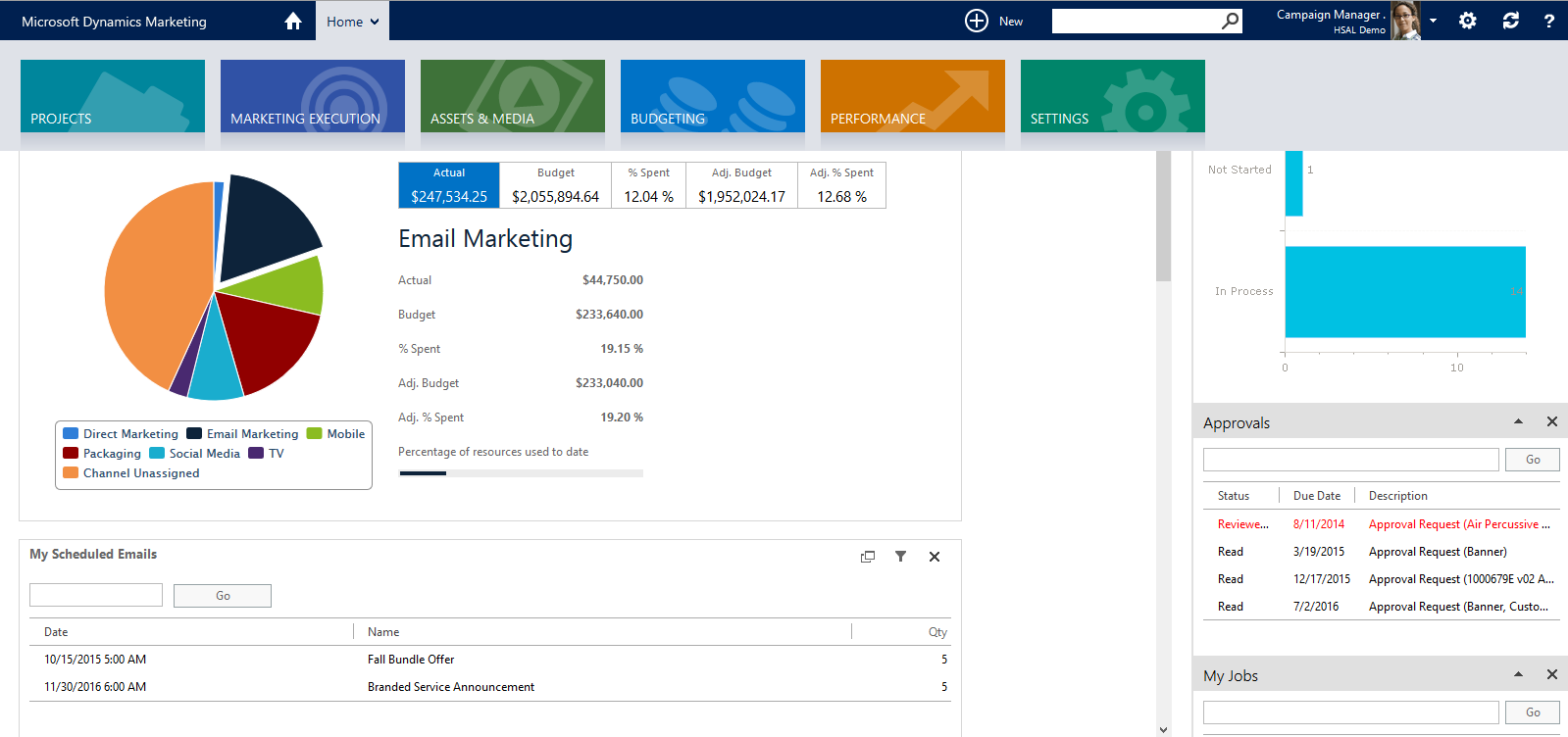The height and width of the screenshot is (737, 1568).
Task: Open the 12/17/2015 approval request row
Action: 1383,579
